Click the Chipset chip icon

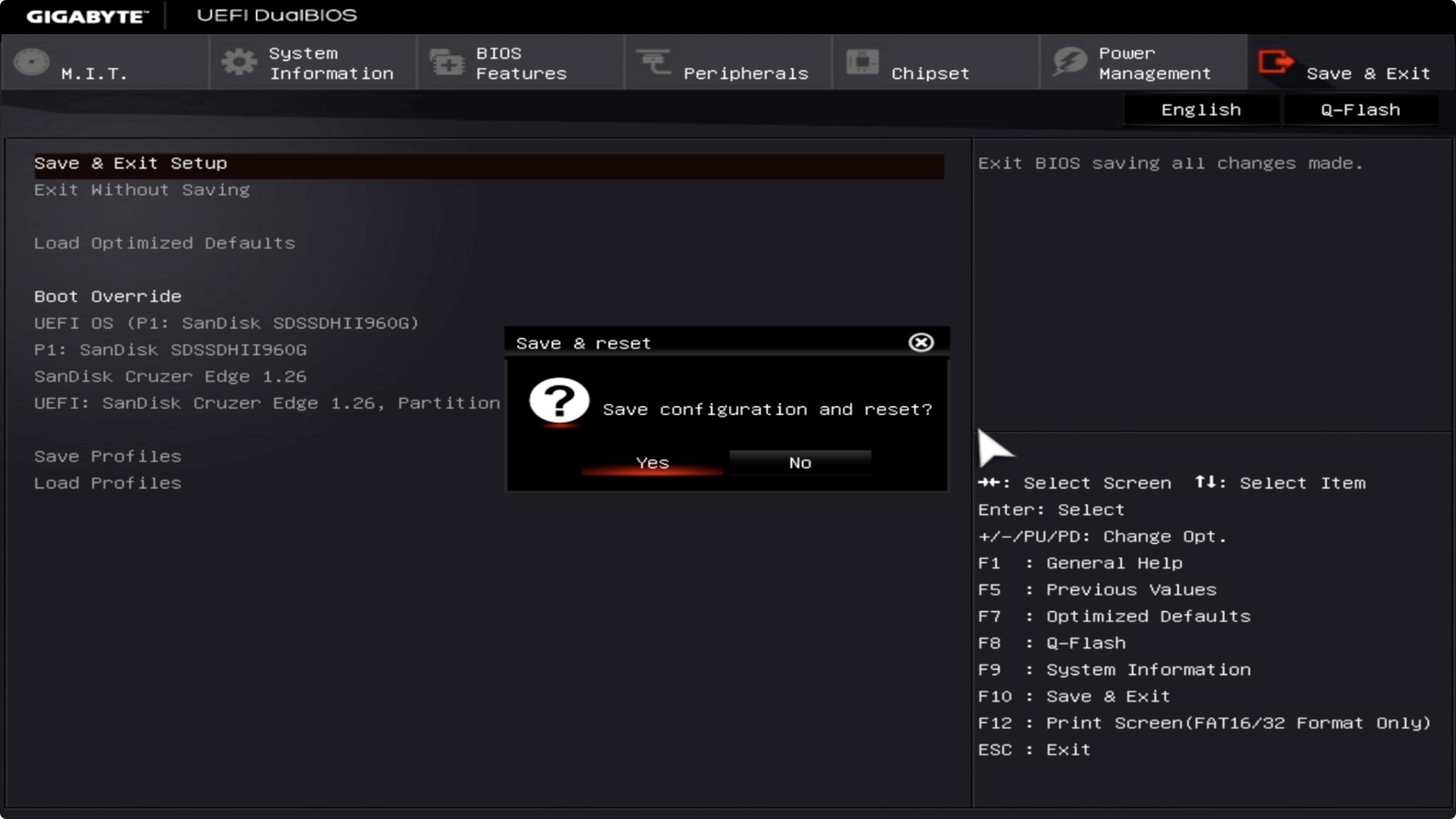tap(862, 62)
